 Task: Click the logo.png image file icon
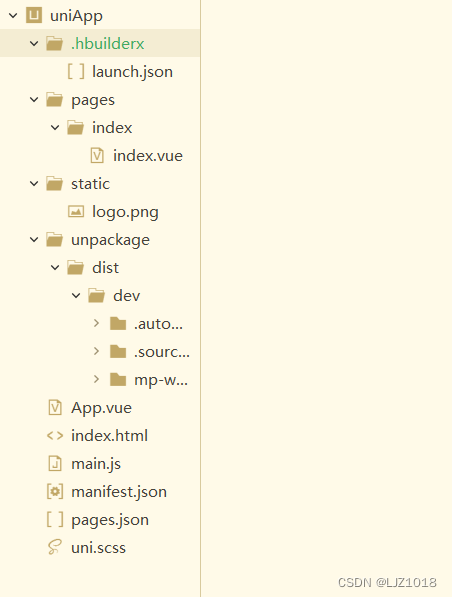(x=76, y=211)
